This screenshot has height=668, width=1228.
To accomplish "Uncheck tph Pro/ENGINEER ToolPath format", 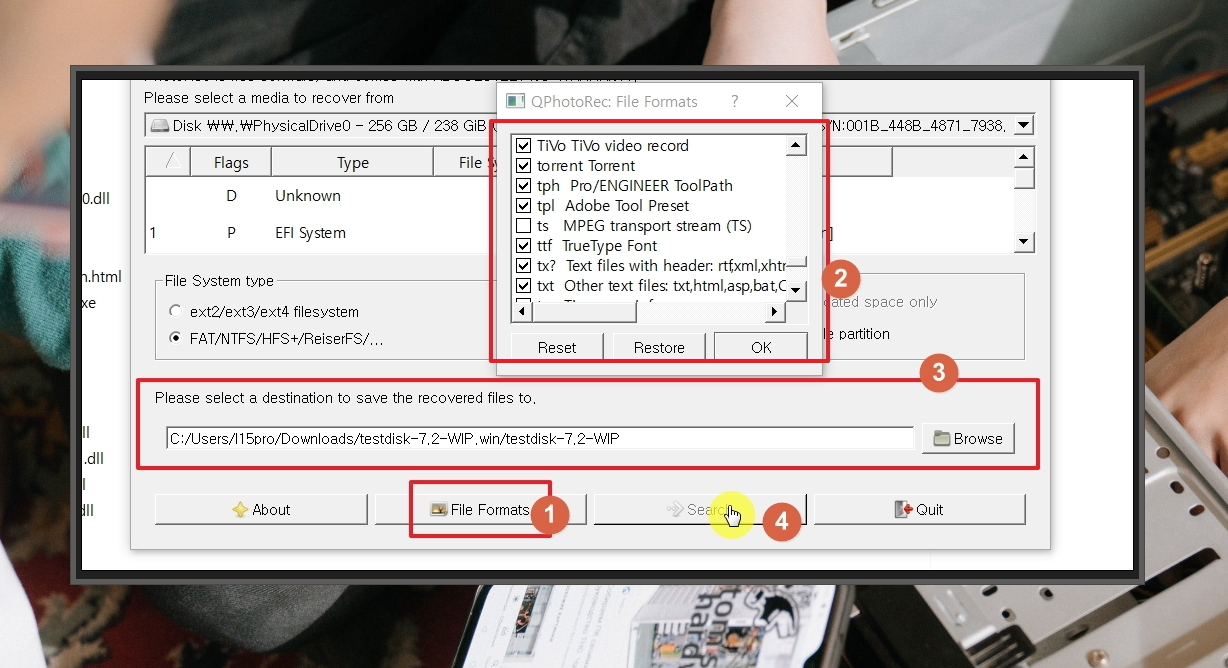I will tap(523, 186).
